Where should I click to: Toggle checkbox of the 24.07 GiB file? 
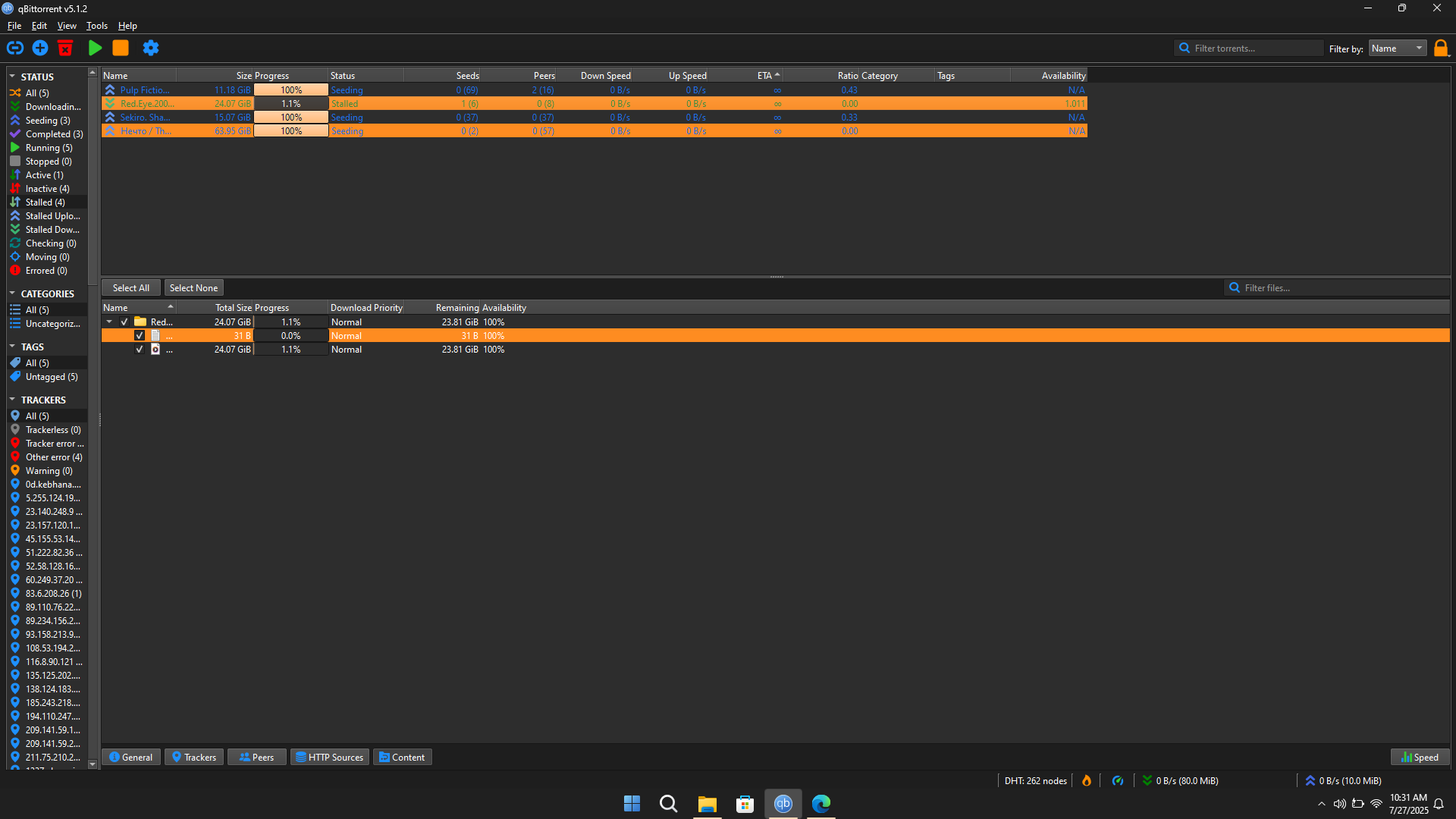[140, 350]
